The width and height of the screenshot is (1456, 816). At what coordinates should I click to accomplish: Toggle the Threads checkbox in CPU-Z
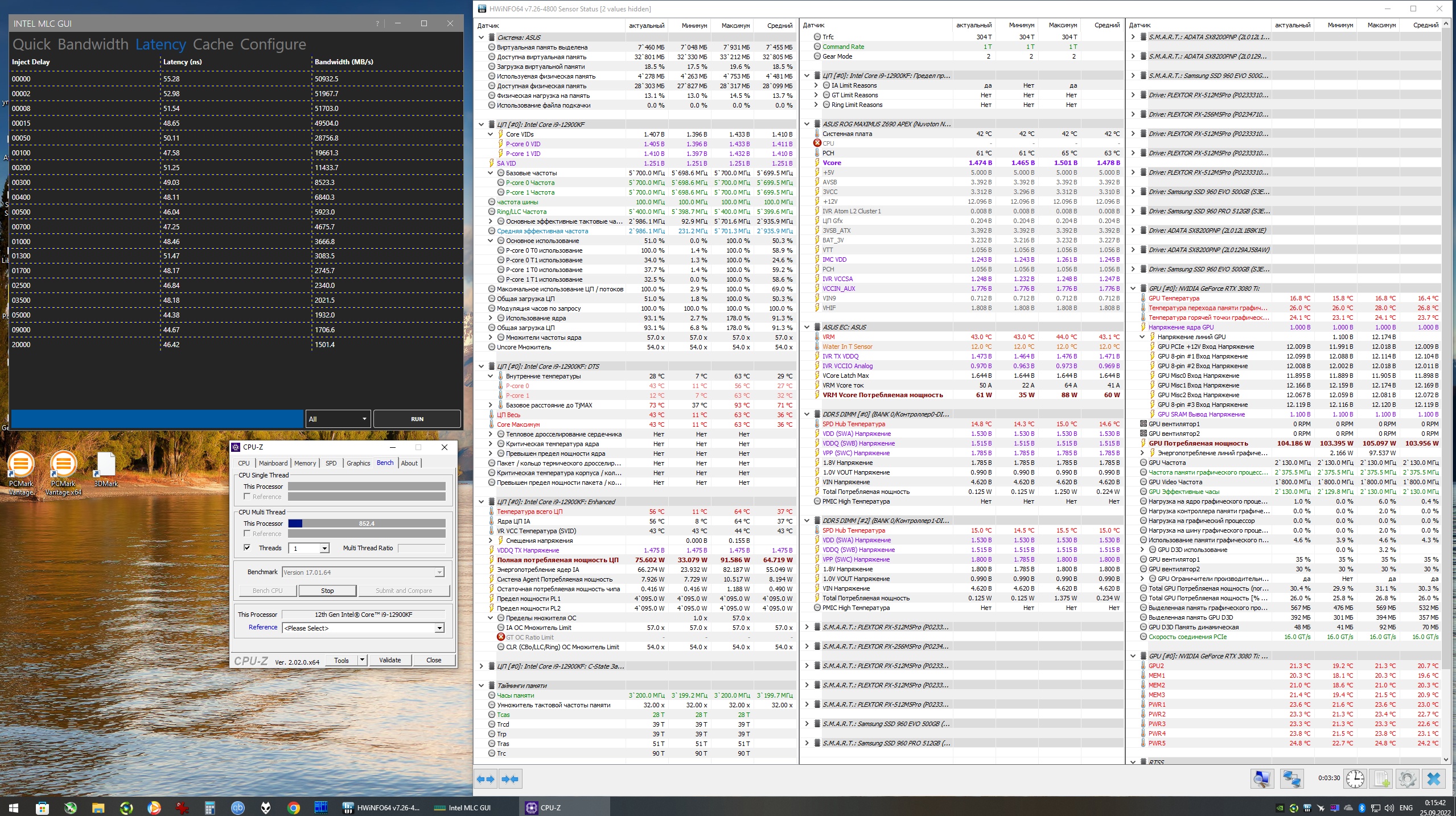[247, 547]
